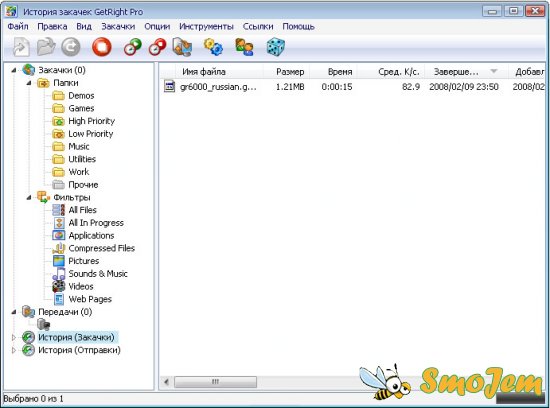Open the Опции menu
550x408 pixels.
pos(157,26)
